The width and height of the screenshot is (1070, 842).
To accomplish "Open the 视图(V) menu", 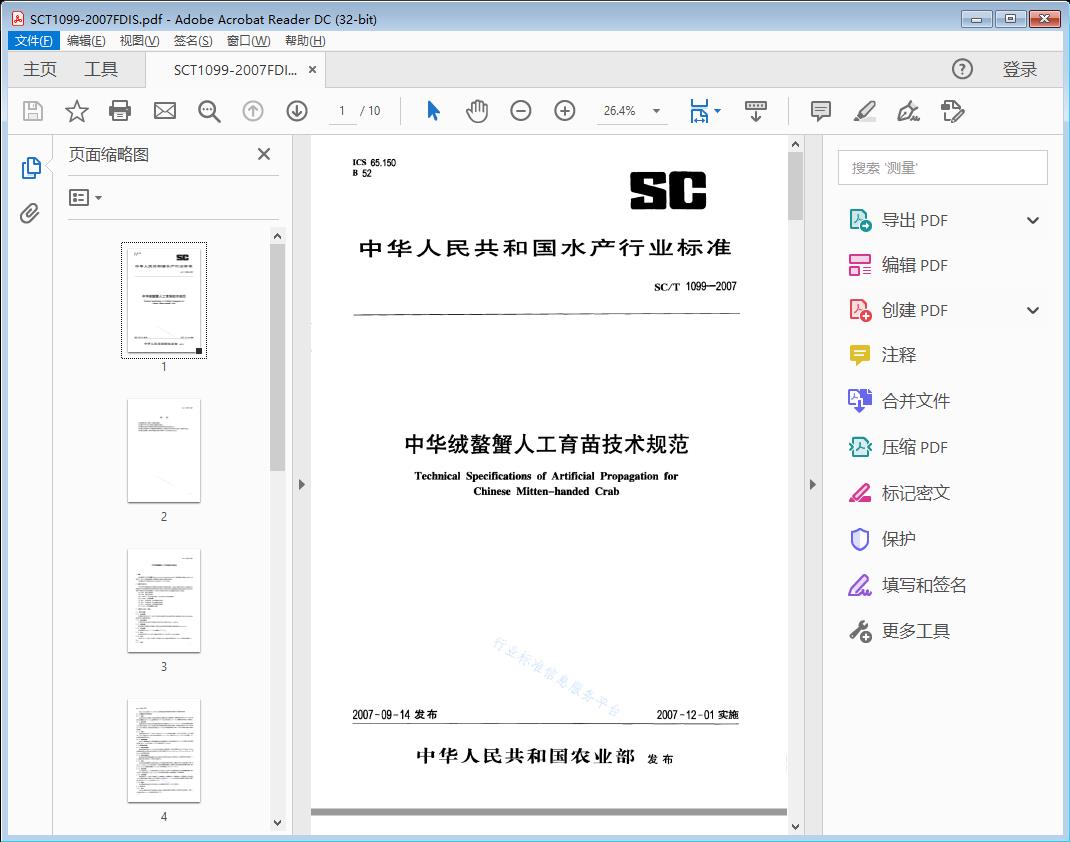I will tap(139, 41).
